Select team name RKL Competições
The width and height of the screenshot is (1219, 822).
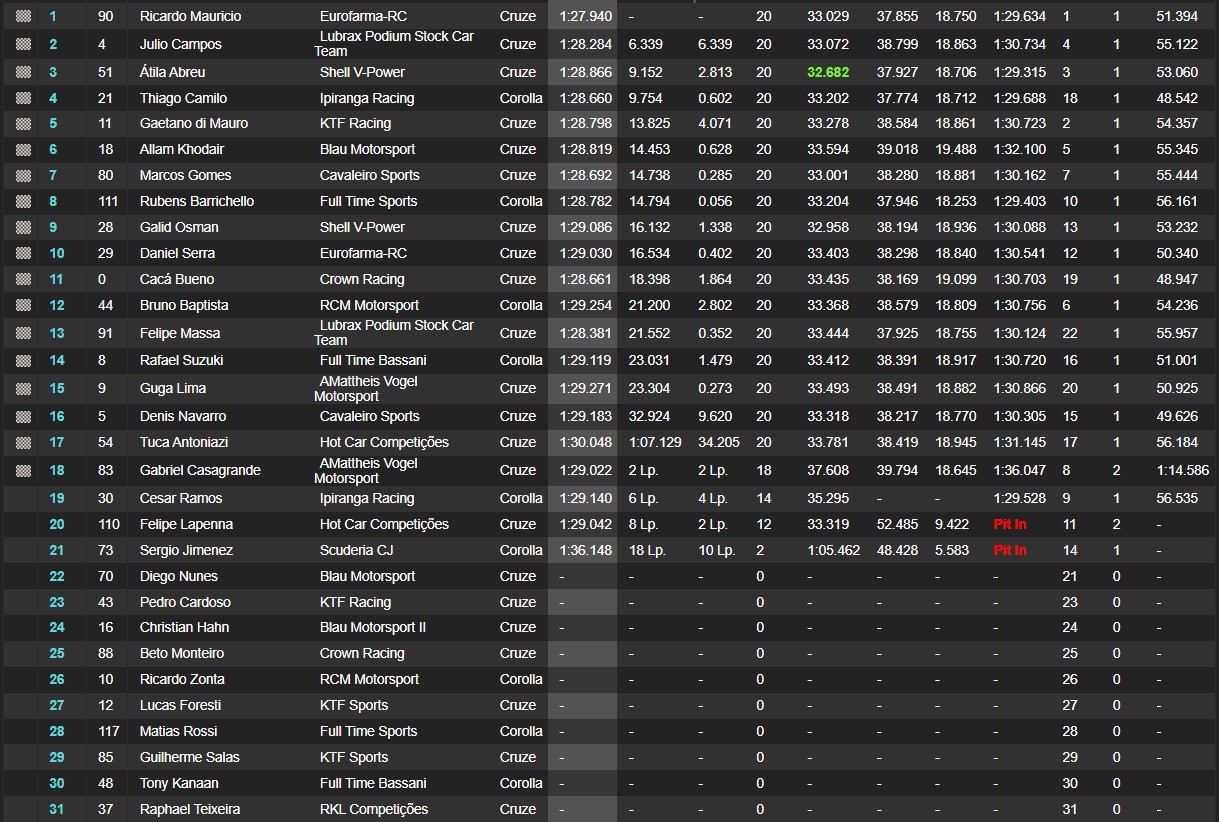[x=374, y=809]
